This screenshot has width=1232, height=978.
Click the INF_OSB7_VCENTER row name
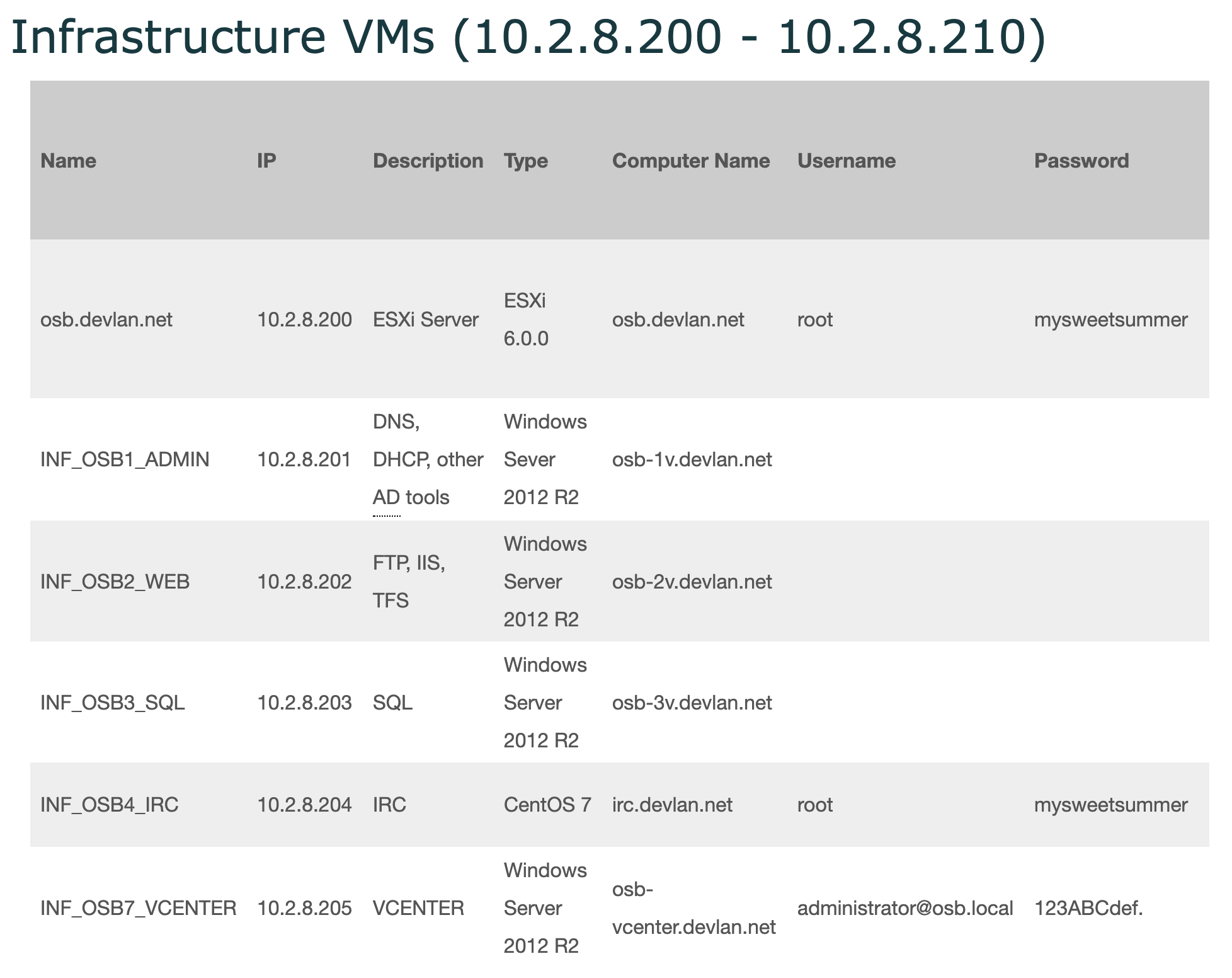pos(139,908)
